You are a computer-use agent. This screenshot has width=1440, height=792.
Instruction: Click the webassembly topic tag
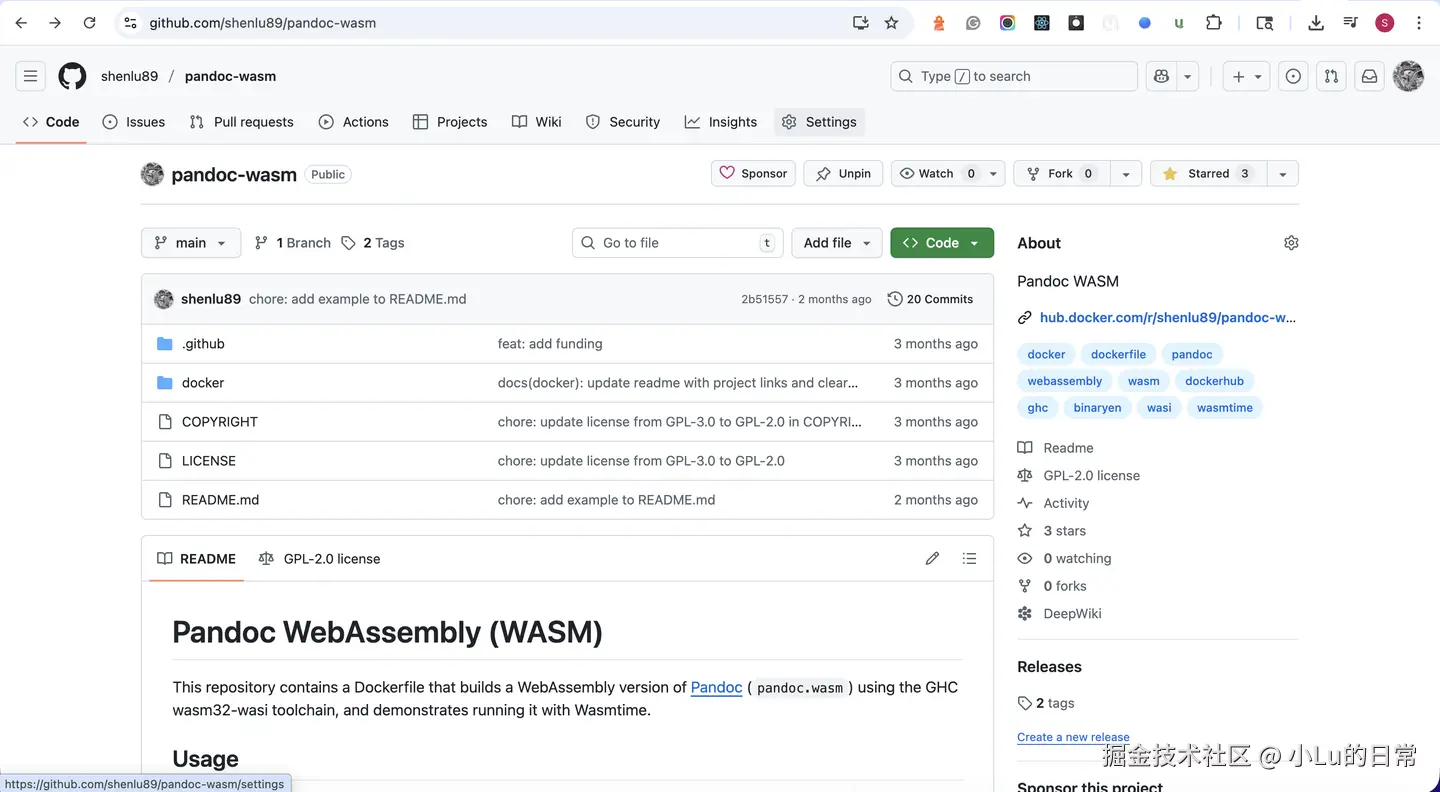[x=1064, y=381]
